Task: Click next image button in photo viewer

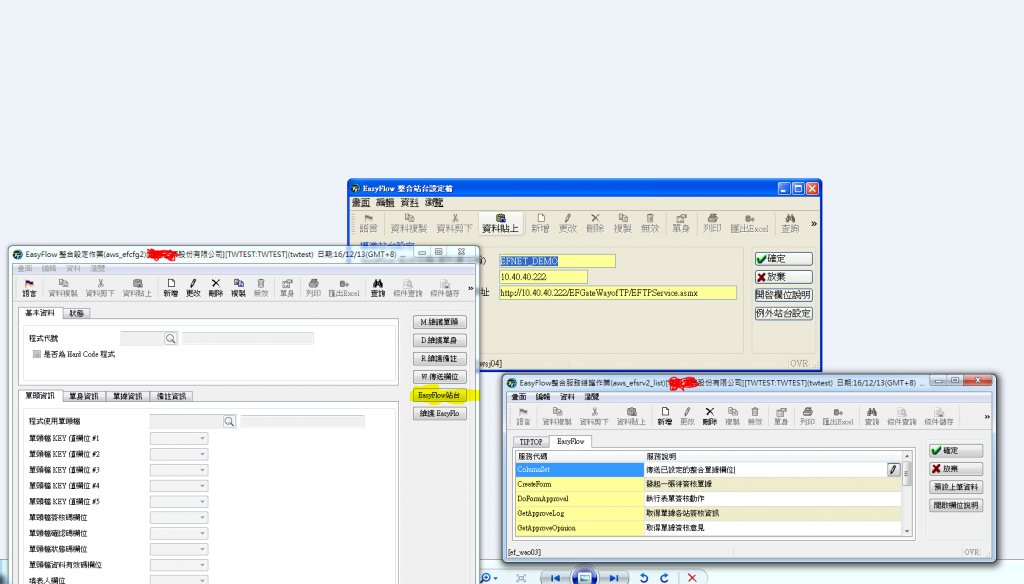Action: pos(614,578)
